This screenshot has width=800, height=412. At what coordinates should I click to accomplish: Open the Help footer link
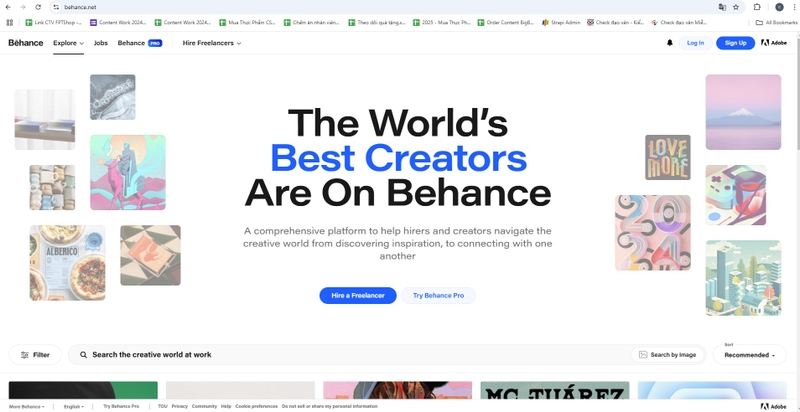click(x=226, y=406)
